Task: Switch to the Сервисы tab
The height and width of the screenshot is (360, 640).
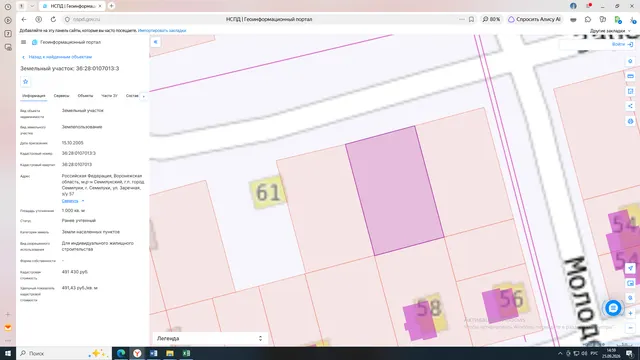Action: click(x=62, y=96)
